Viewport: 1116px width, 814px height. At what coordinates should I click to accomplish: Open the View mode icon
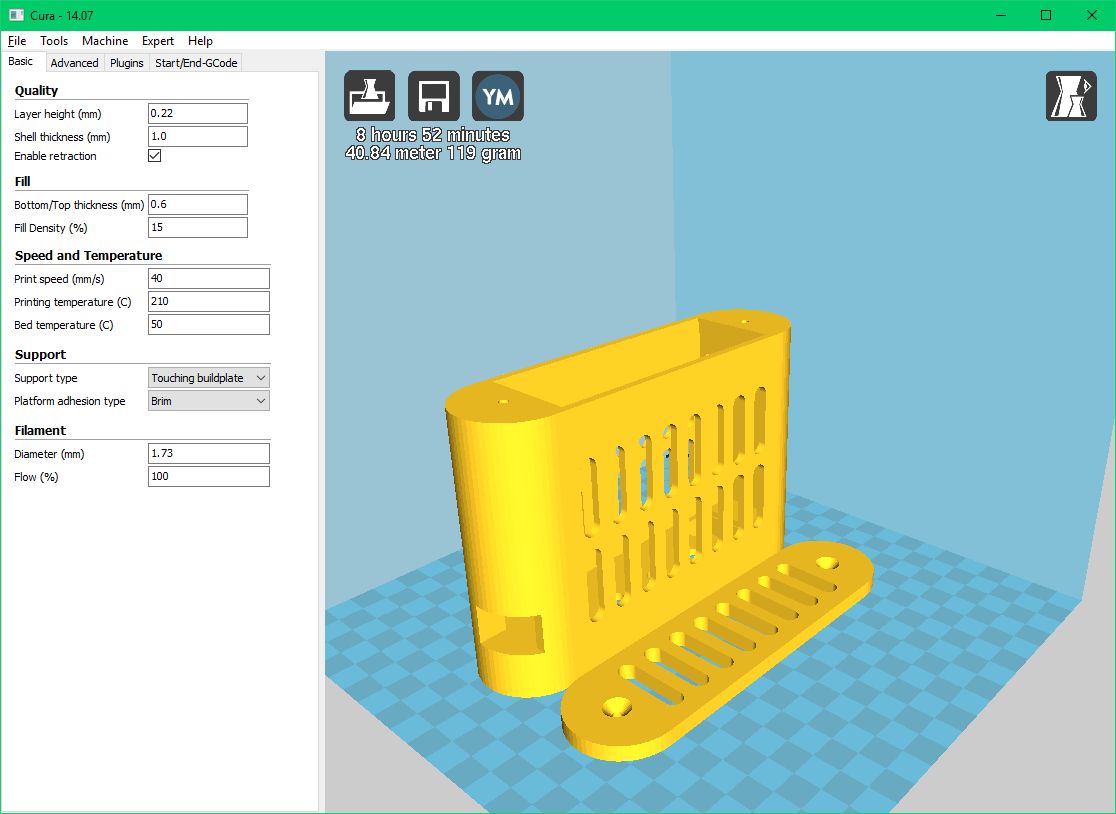pos(1071,96)
